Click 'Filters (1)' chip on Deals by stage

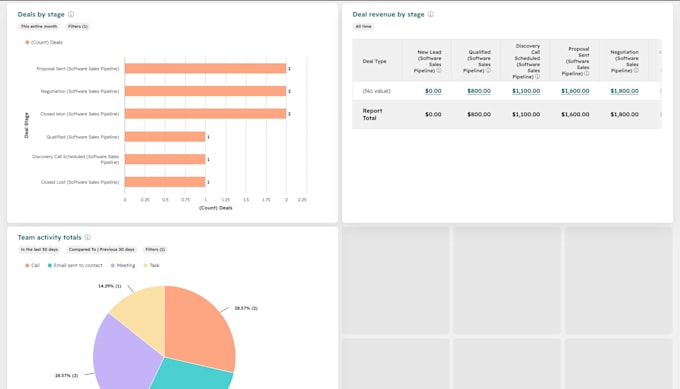[x=78, y=26]
